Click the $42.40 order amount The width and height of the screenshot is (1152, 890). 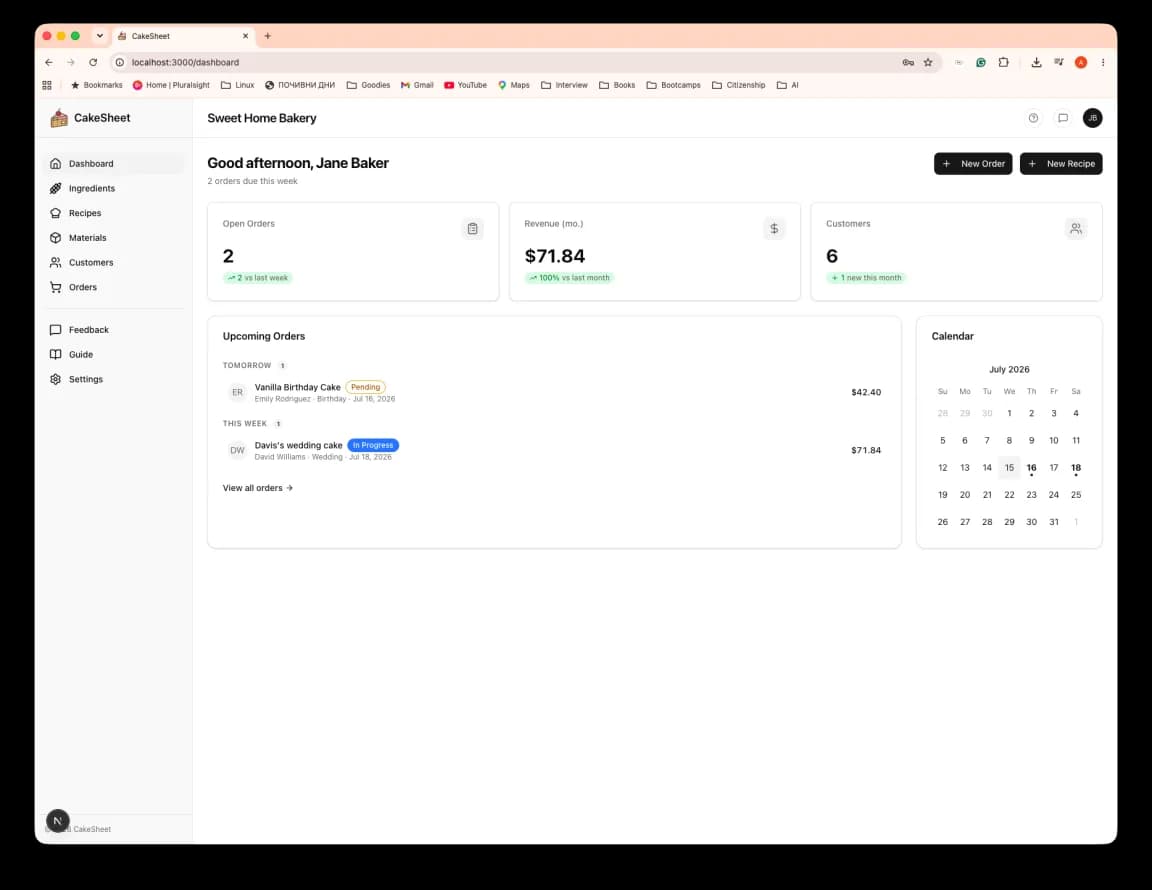click(x=865, y=392)
